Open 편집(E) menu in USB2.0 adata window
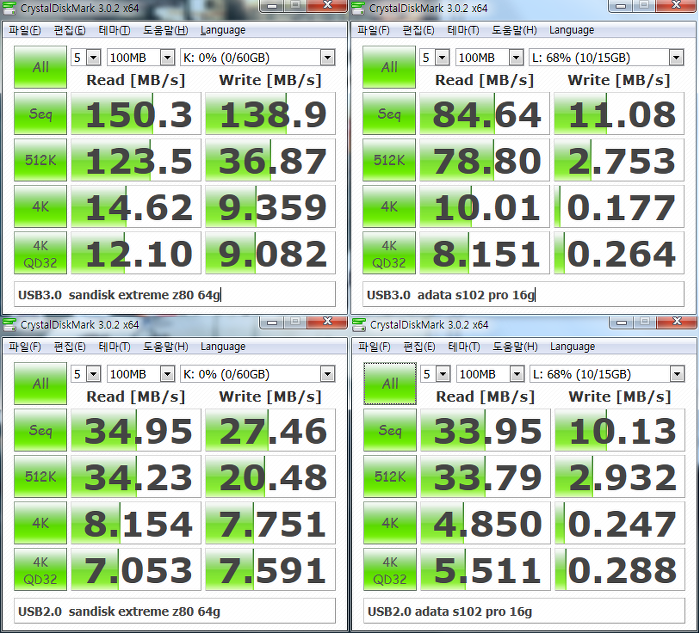This screenshot has width=700, height=633. [419, 346]
